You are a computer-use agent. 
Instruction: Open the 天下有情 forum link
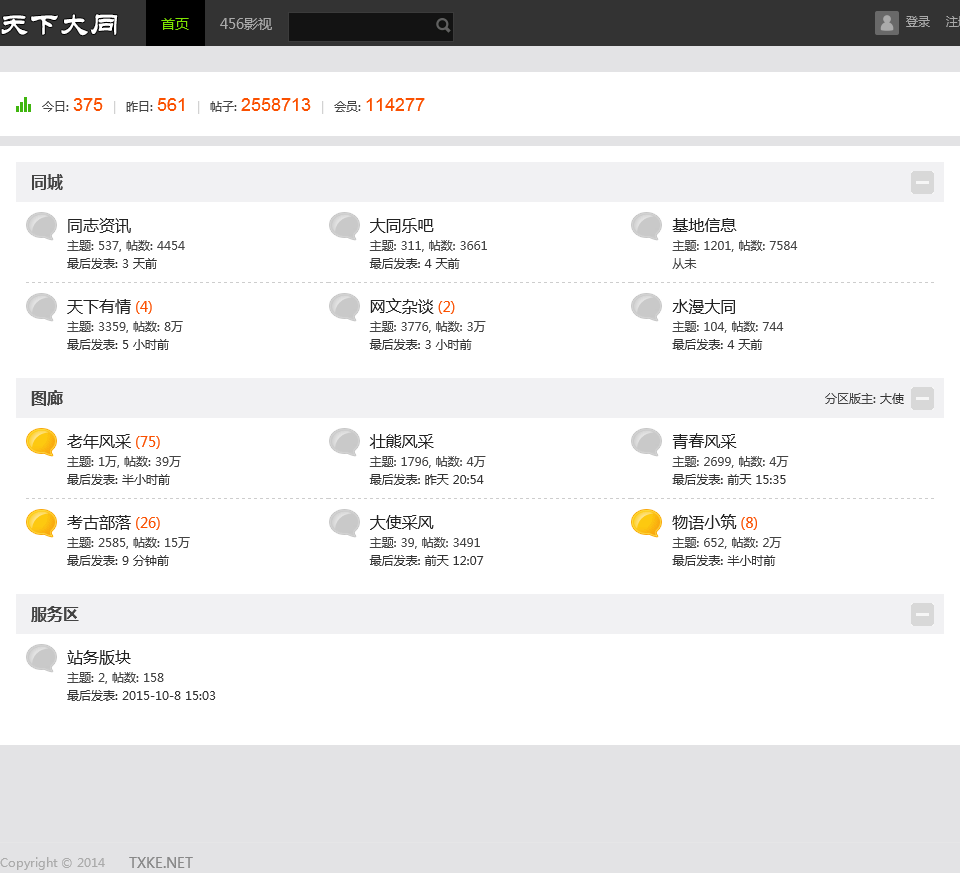(99, 307)
